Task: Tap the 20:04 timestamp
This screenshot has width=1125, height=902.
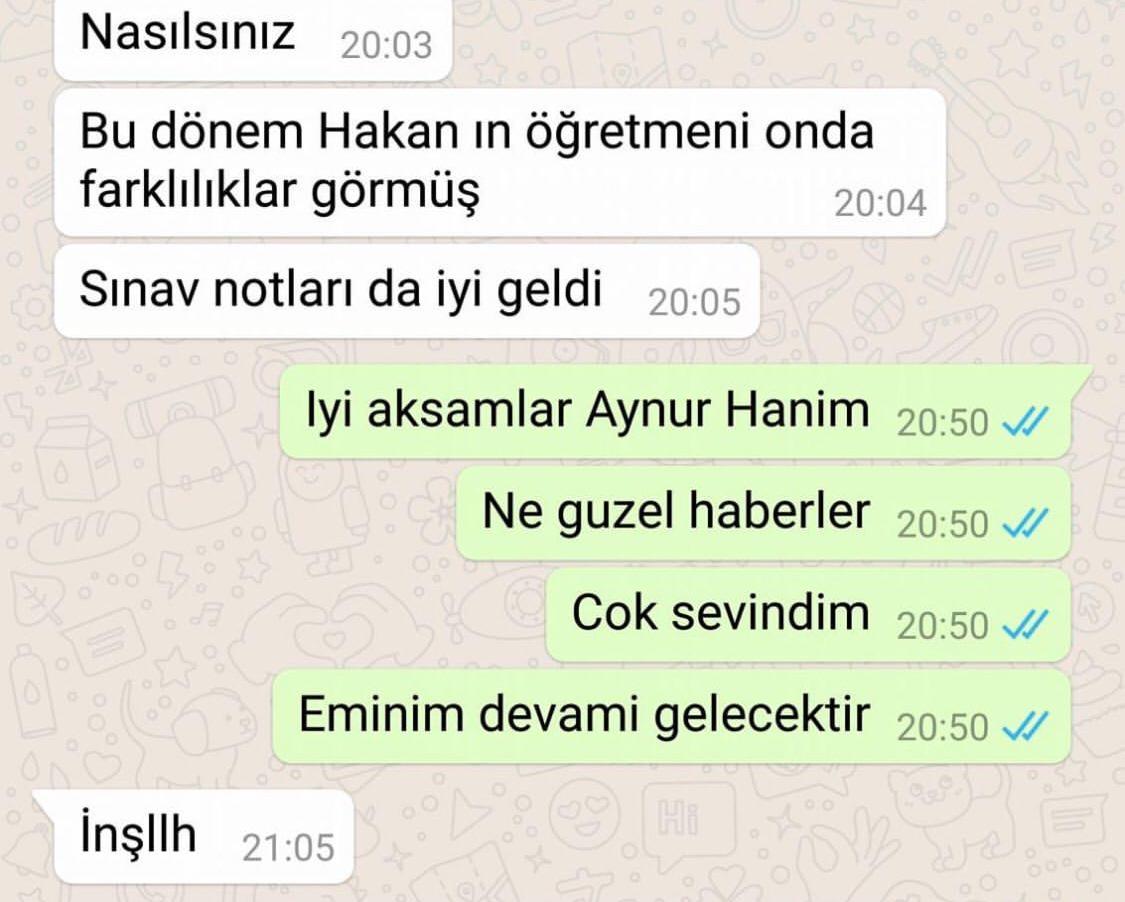Action: click(x=880, y=203)
